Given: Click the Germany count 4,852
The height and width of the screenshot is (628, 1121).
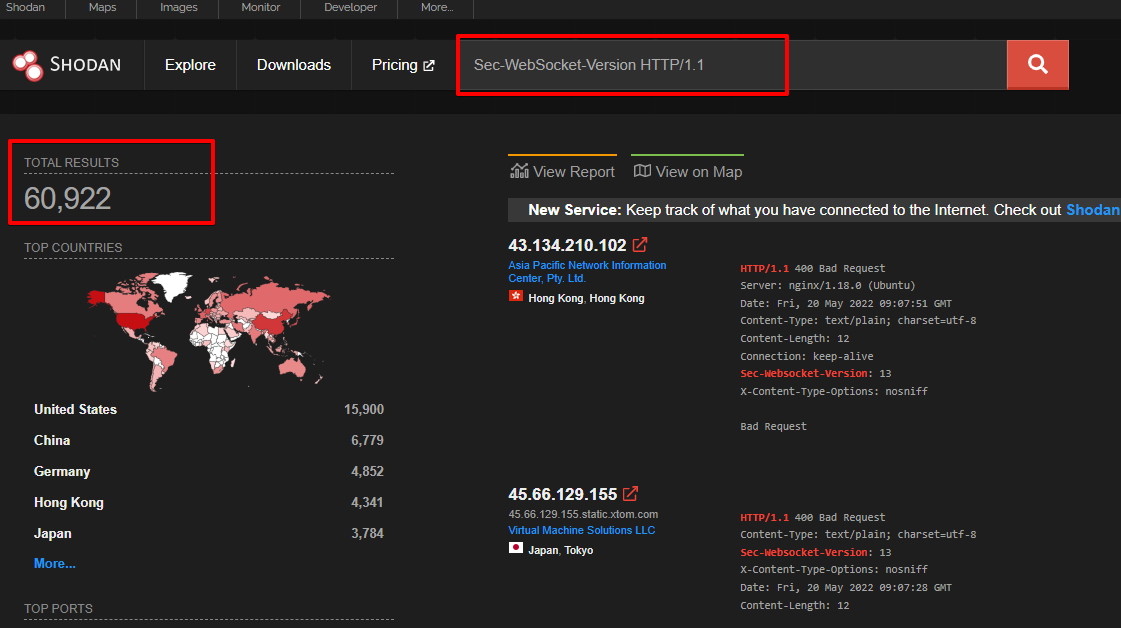Looking at the screenshot, I should tap(367, 471).
